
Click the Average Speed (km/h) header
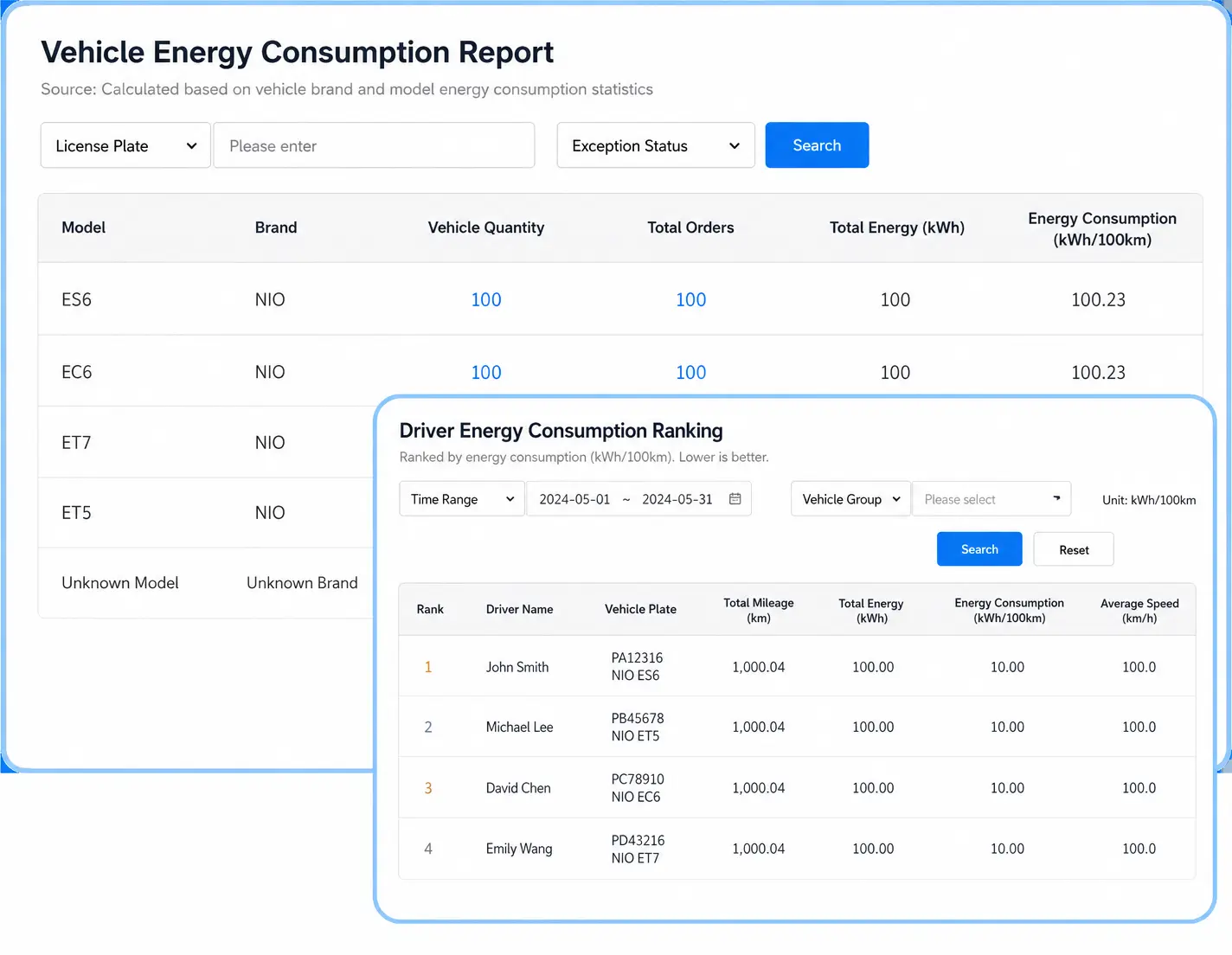1139,610
